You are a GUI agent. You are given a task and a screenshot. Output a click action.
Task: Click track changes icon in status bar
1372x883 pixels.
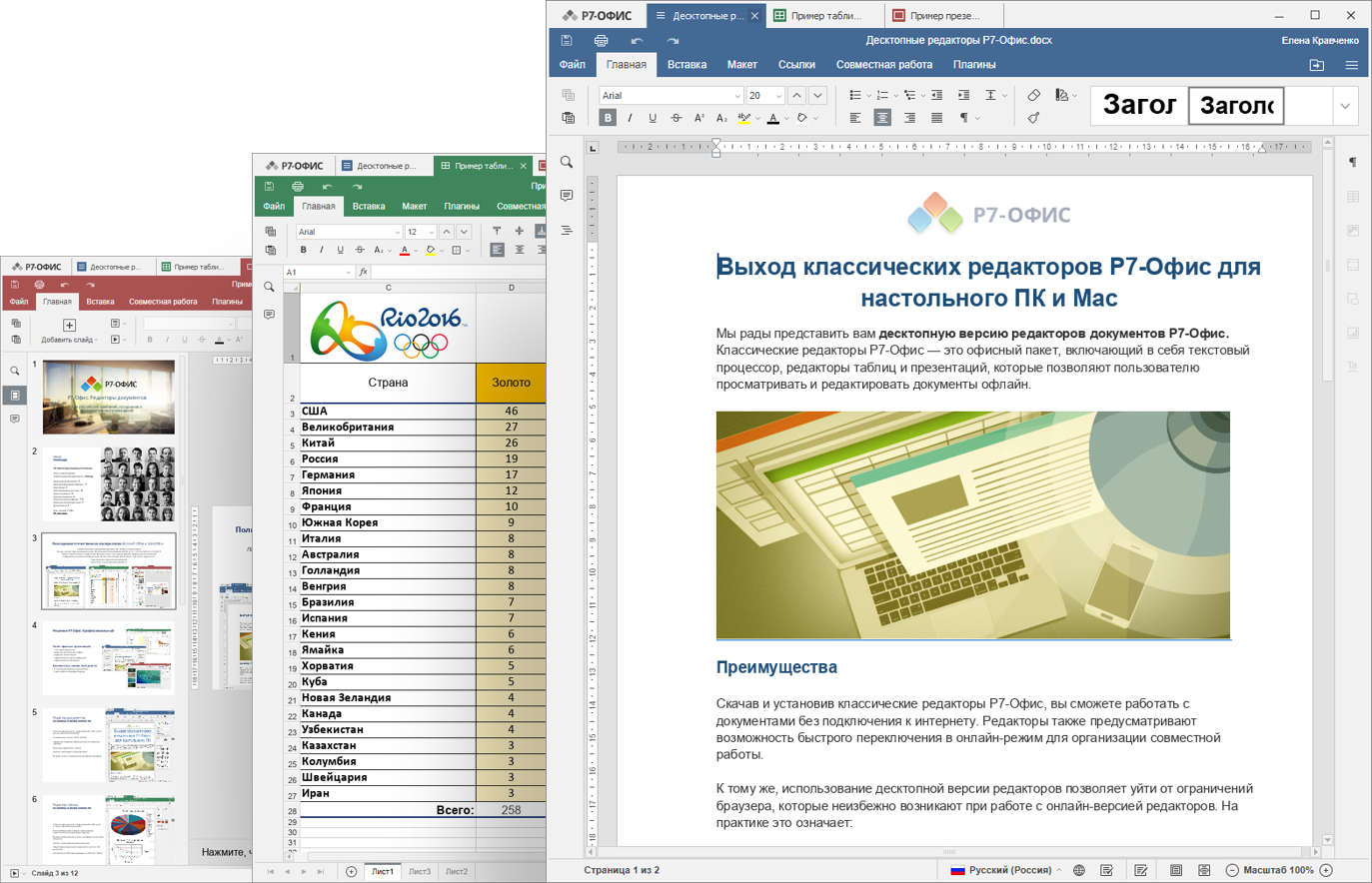(x=1141, y=870)
